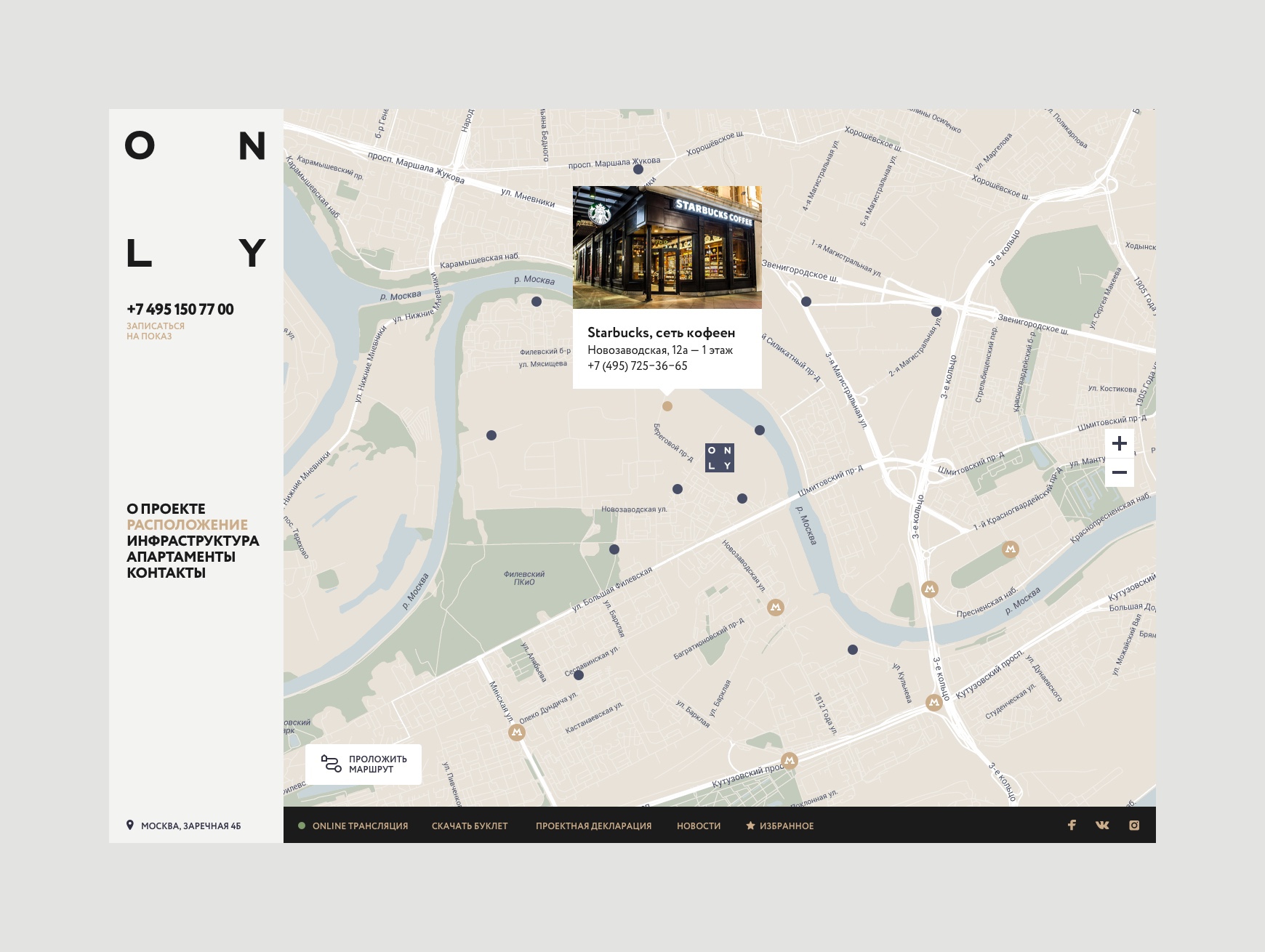Zoom in the map with plus button

tap(1120, 443)
